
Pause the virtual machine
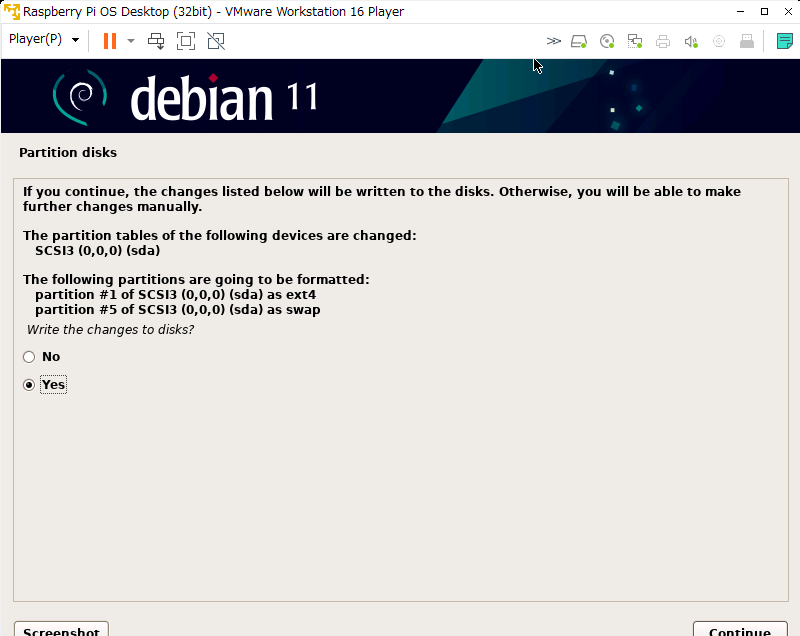point(110,41)
